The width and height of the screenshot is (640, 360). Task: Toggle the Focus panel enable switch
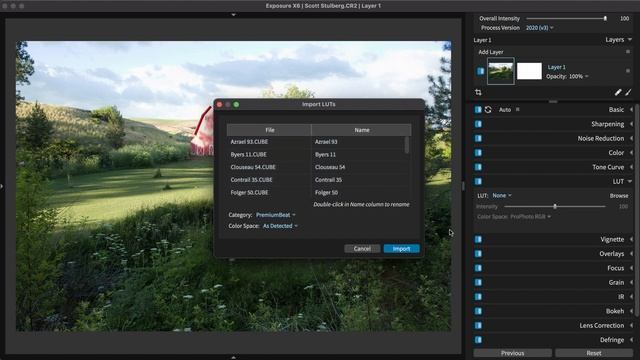pyautogui.click(x=478, y=268)
